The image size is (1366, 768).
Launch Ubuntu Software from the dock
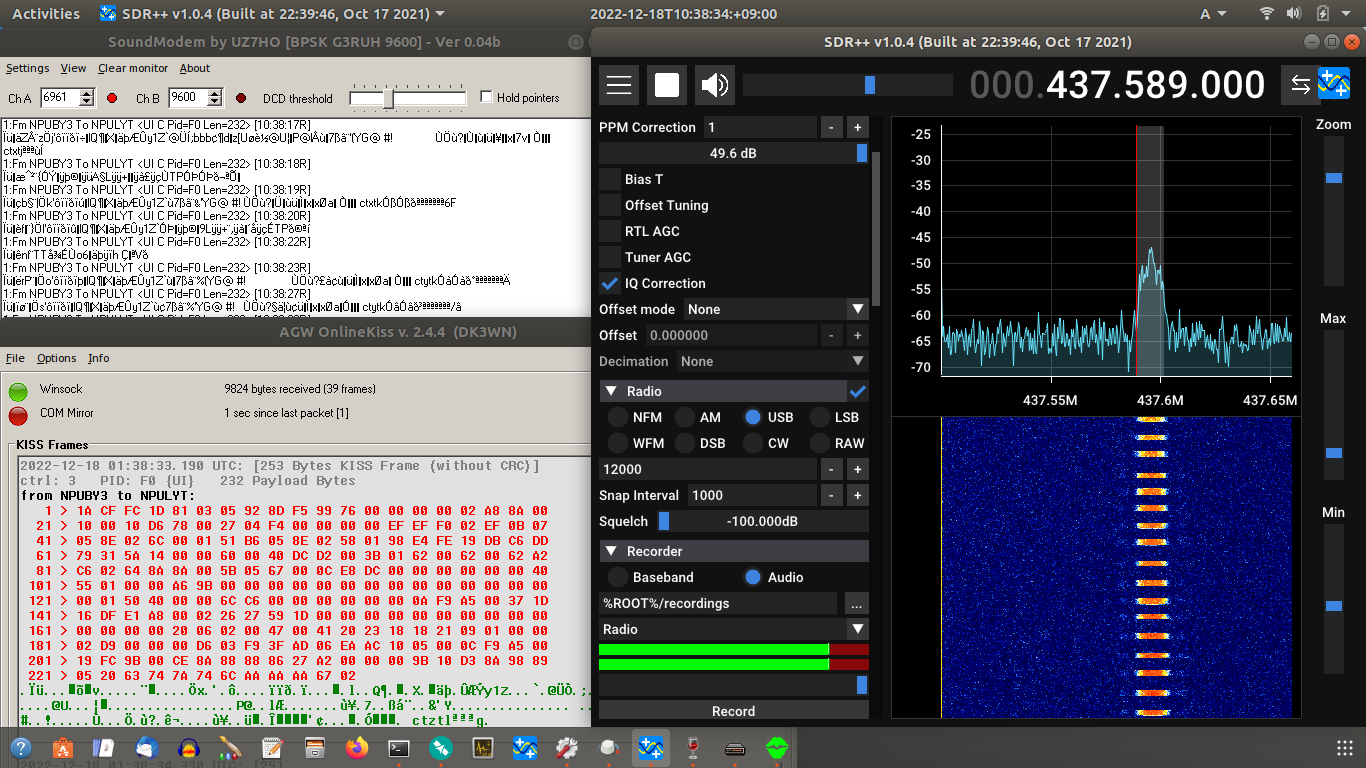[62, 748]
